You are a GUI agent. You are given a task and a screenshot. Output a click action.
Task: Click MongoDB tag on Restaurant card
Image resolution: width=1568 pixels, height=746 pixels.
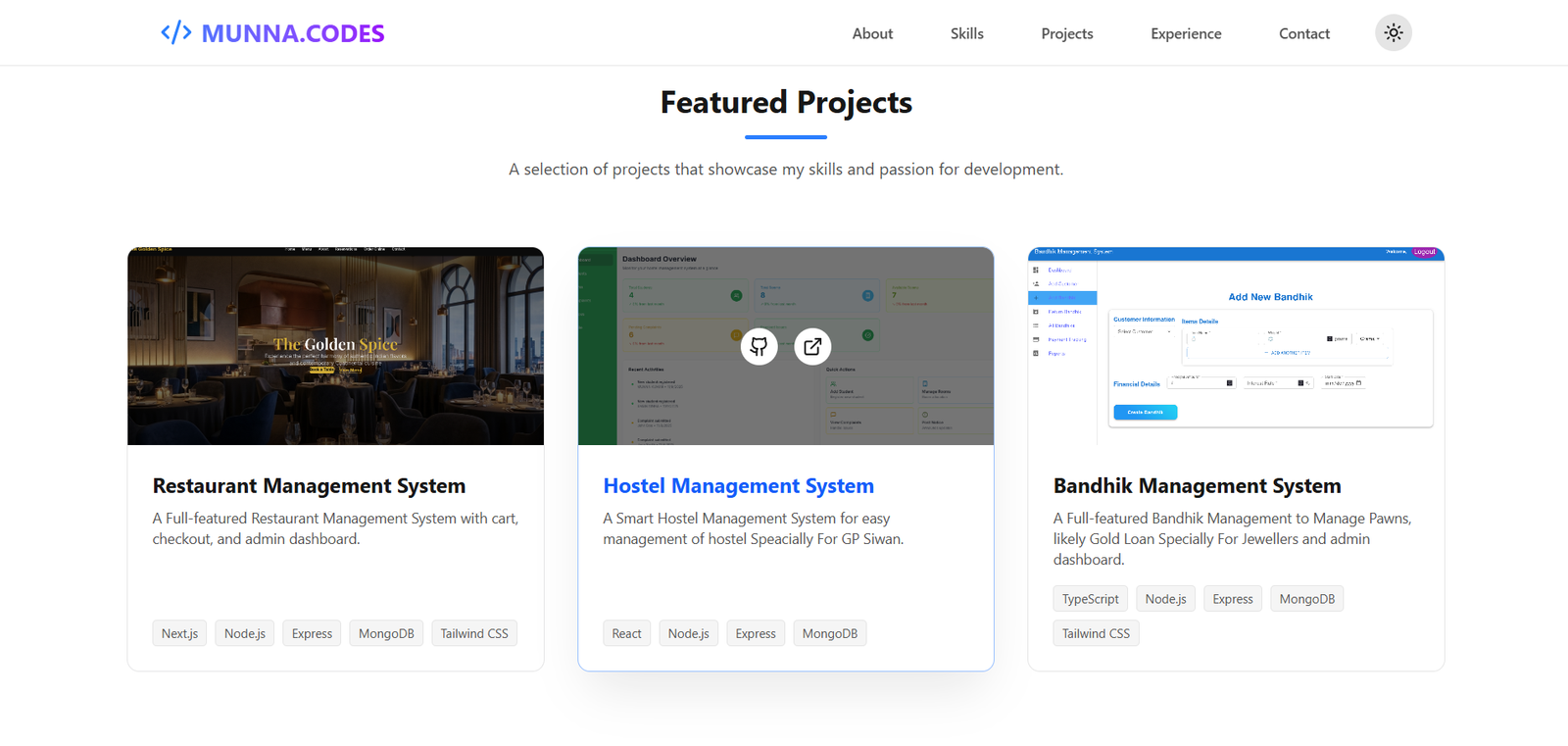[x=386, y=633]
